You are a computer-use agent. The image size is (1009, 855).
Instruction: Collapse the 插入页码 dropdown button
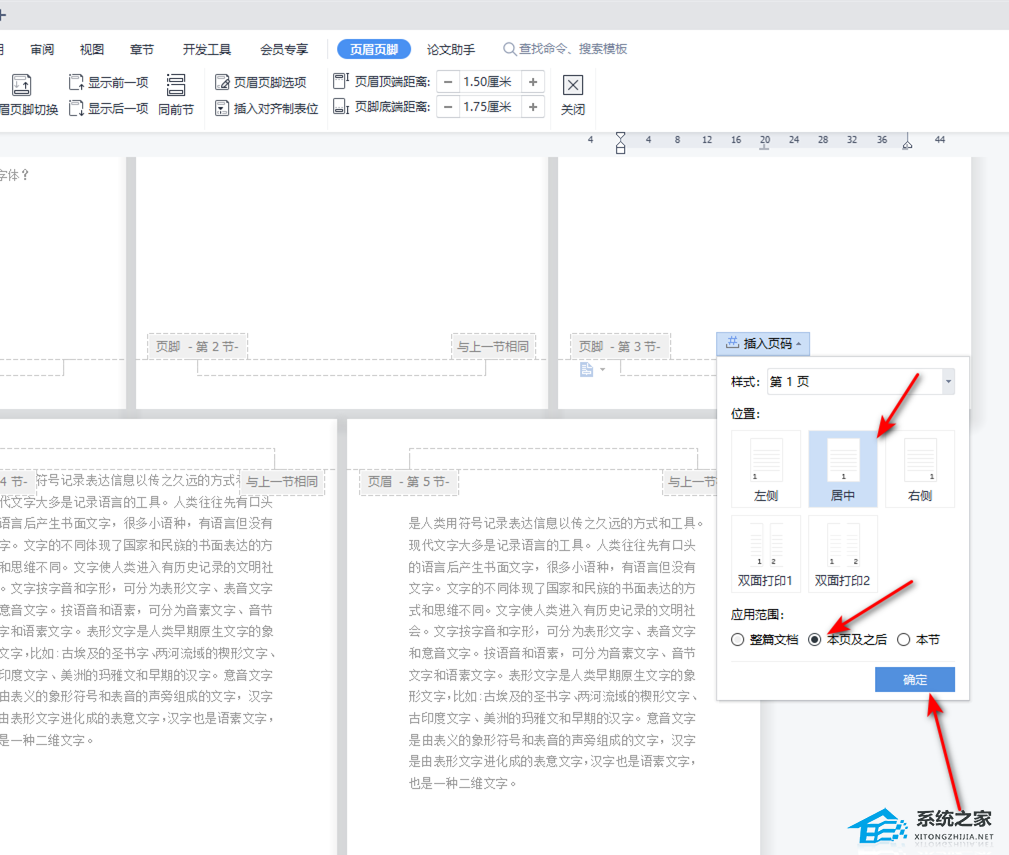point(763,344)
